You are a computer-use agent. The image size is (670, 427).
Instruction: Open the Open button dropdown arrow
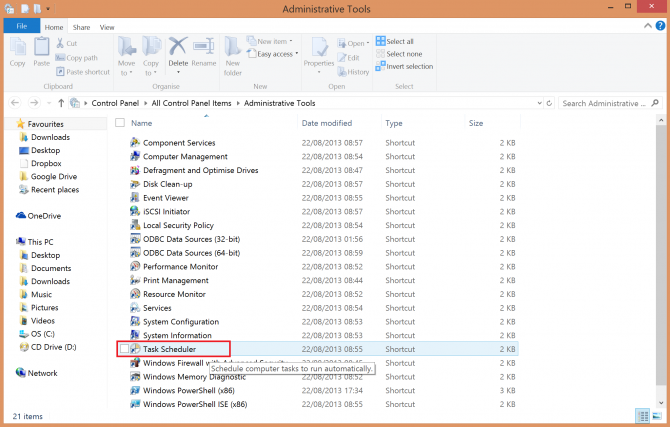pyautogui.click(x=368, y=43)
